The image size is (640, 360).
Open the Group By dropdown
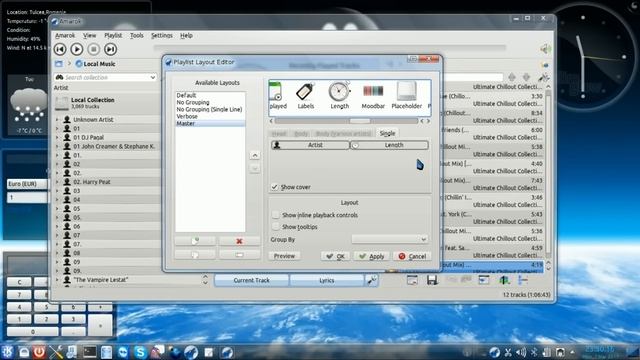[x=390, y=239]
